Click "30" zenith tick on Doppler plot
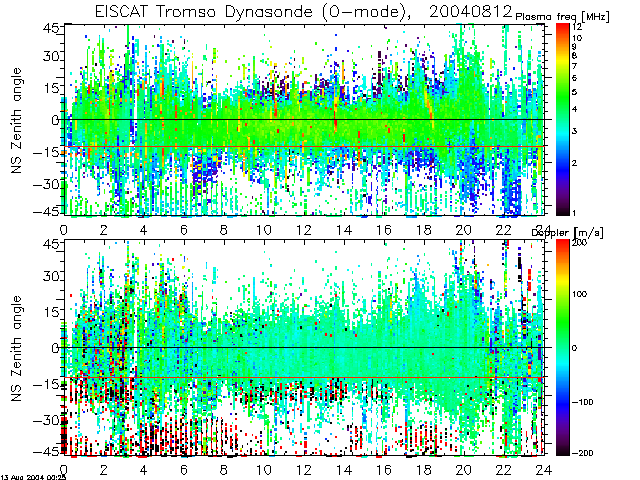The width and height of the screenshot is (640, 480). (x=51, y=276)
